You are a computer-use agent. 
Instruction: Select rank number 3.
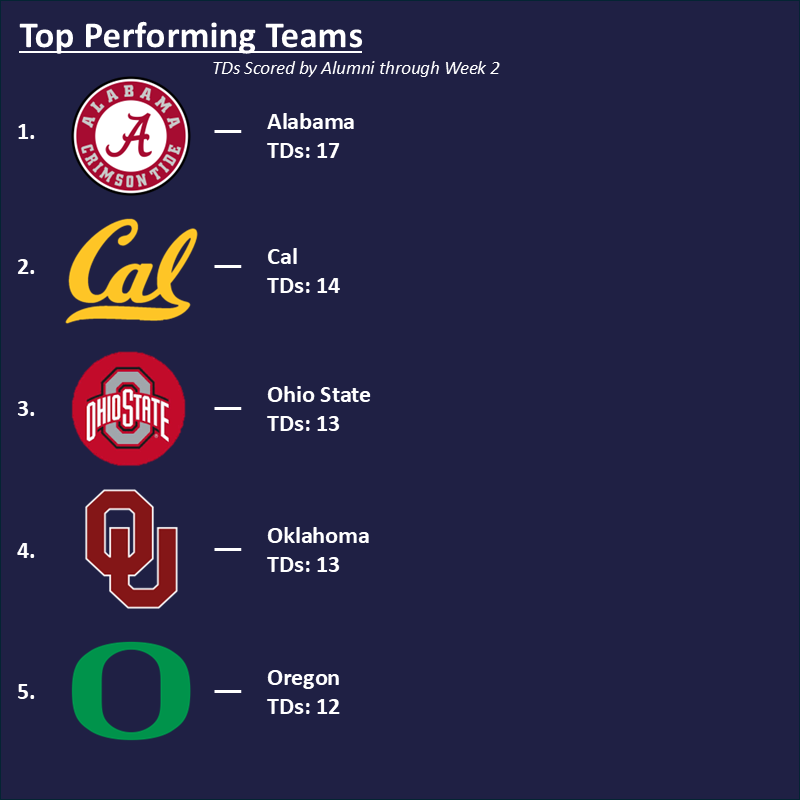(x=26, y=409)
